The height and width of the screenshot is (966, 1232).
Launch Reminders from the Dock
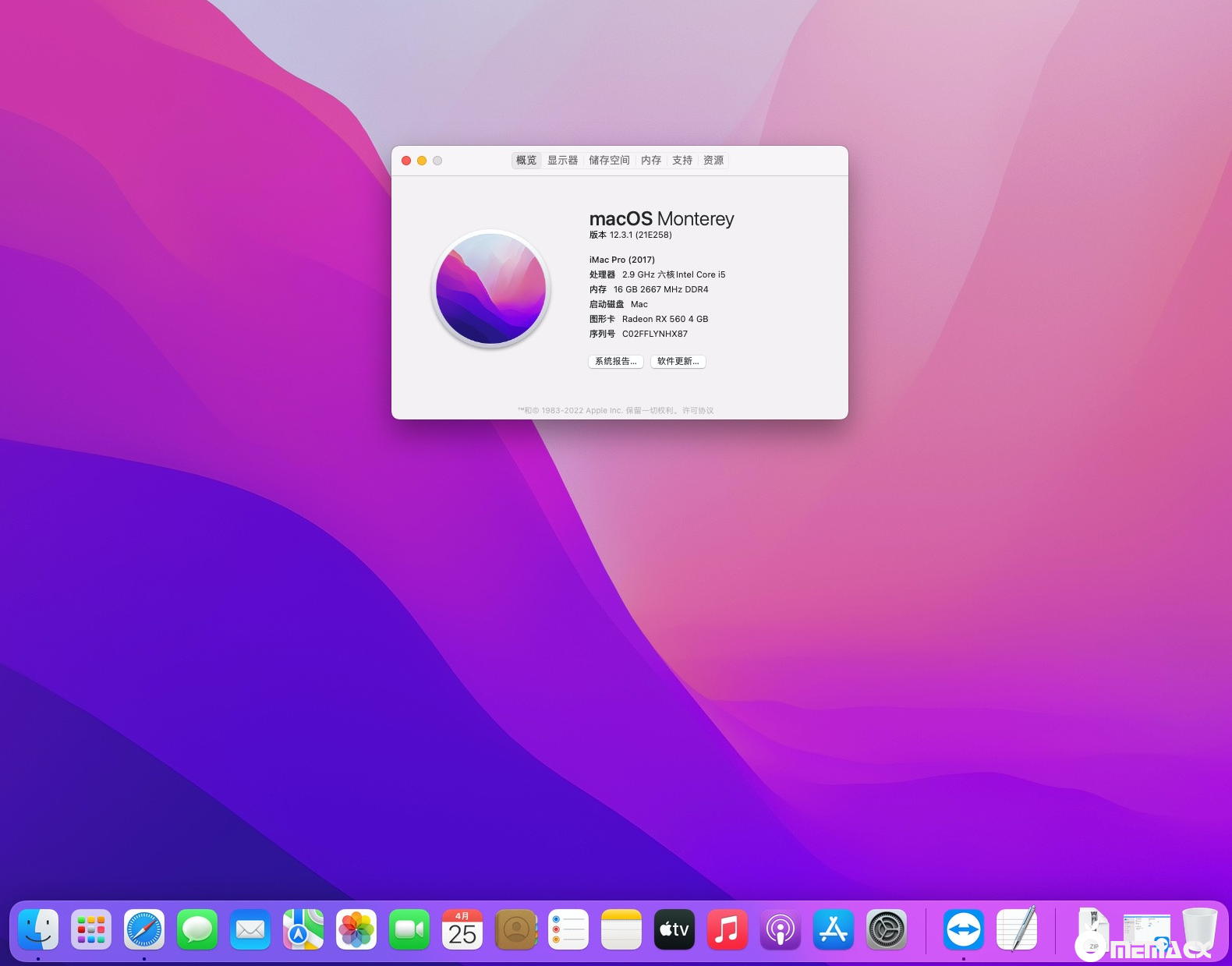point(568,929)
